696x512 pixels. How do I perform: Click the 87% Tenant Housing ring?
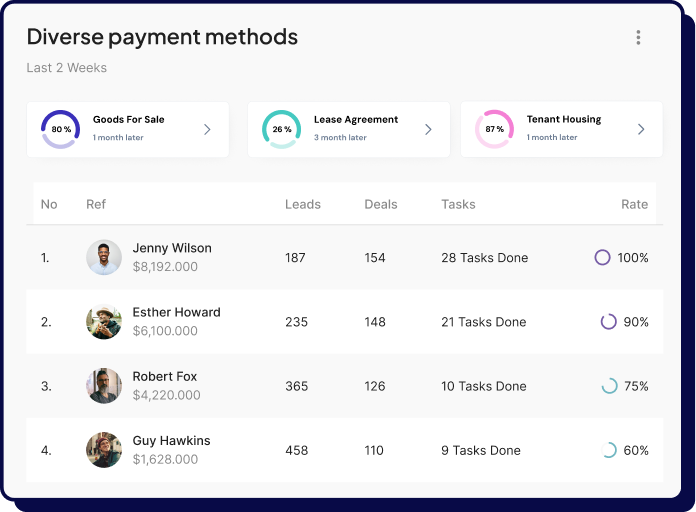(494, 129)
